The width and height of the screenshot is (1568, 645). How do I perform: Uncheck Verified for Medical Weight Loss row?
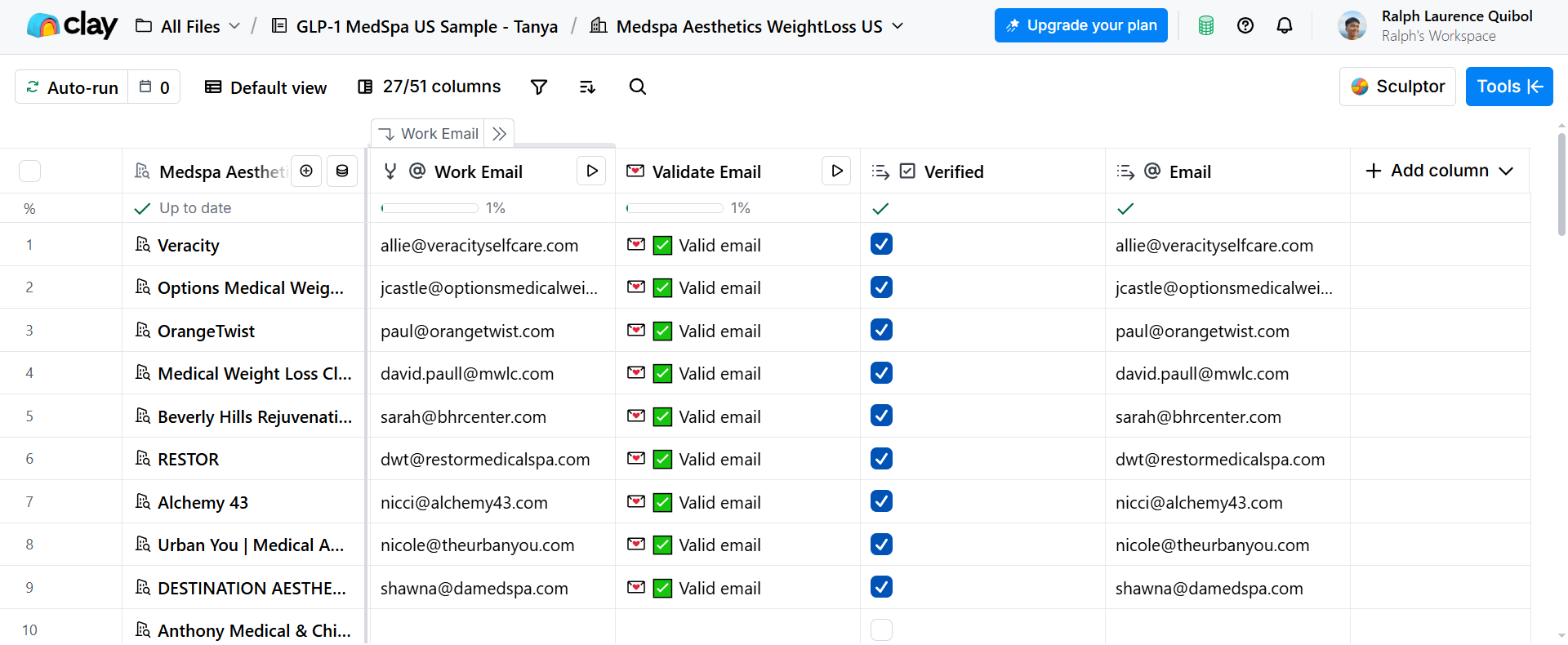coord(881,373)
